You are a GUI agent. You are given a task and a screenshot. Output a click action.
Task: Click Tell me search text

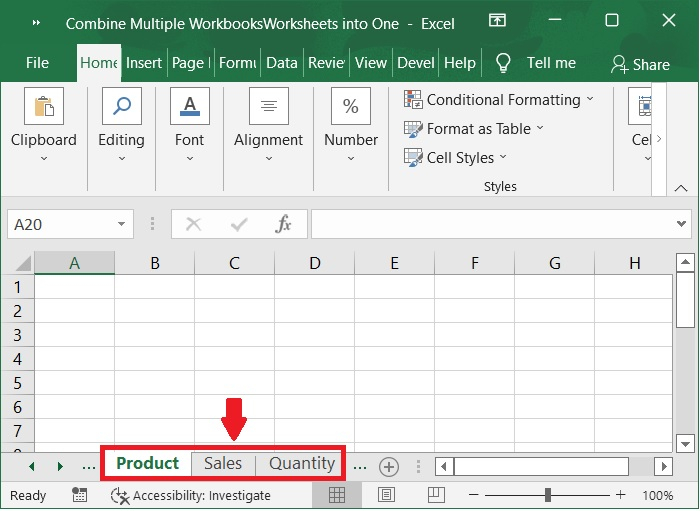click(551, 63)
